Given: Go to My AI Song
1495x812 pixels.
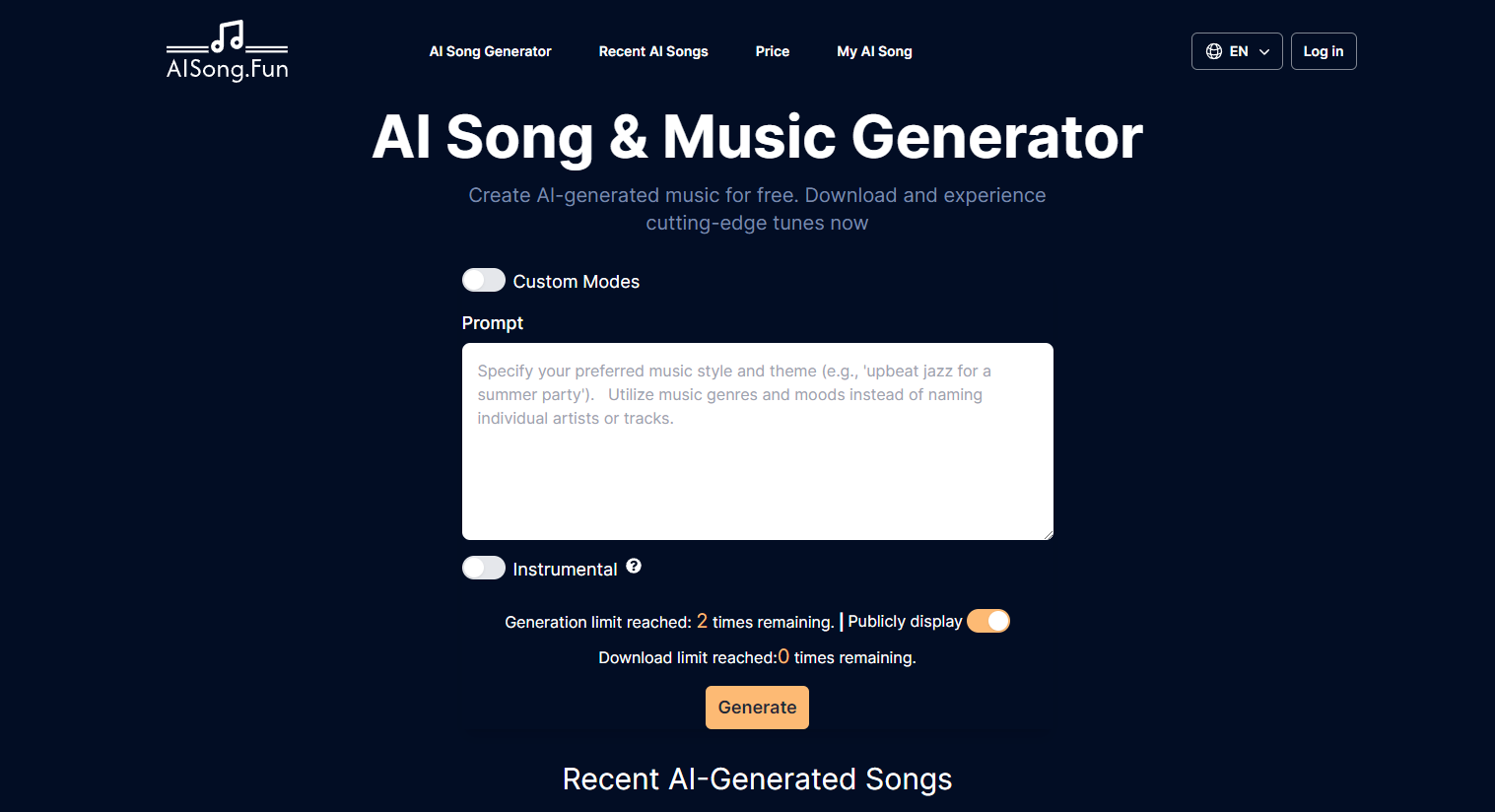Looking at the screenshot, I should pyautogui.click(x=874, y=51).
